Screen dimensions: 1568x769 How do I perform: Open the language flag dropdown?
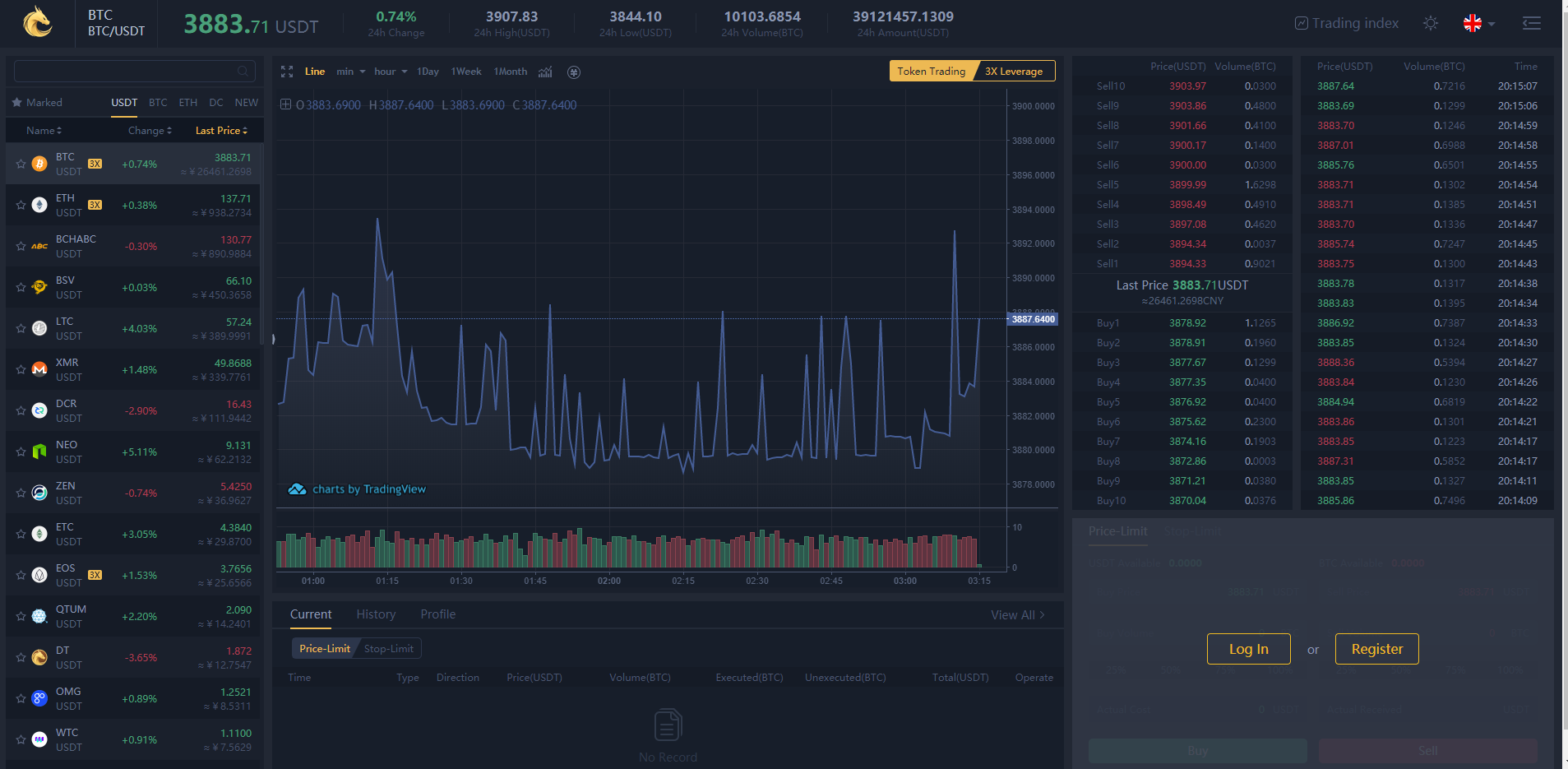(x=1478, y=23)
